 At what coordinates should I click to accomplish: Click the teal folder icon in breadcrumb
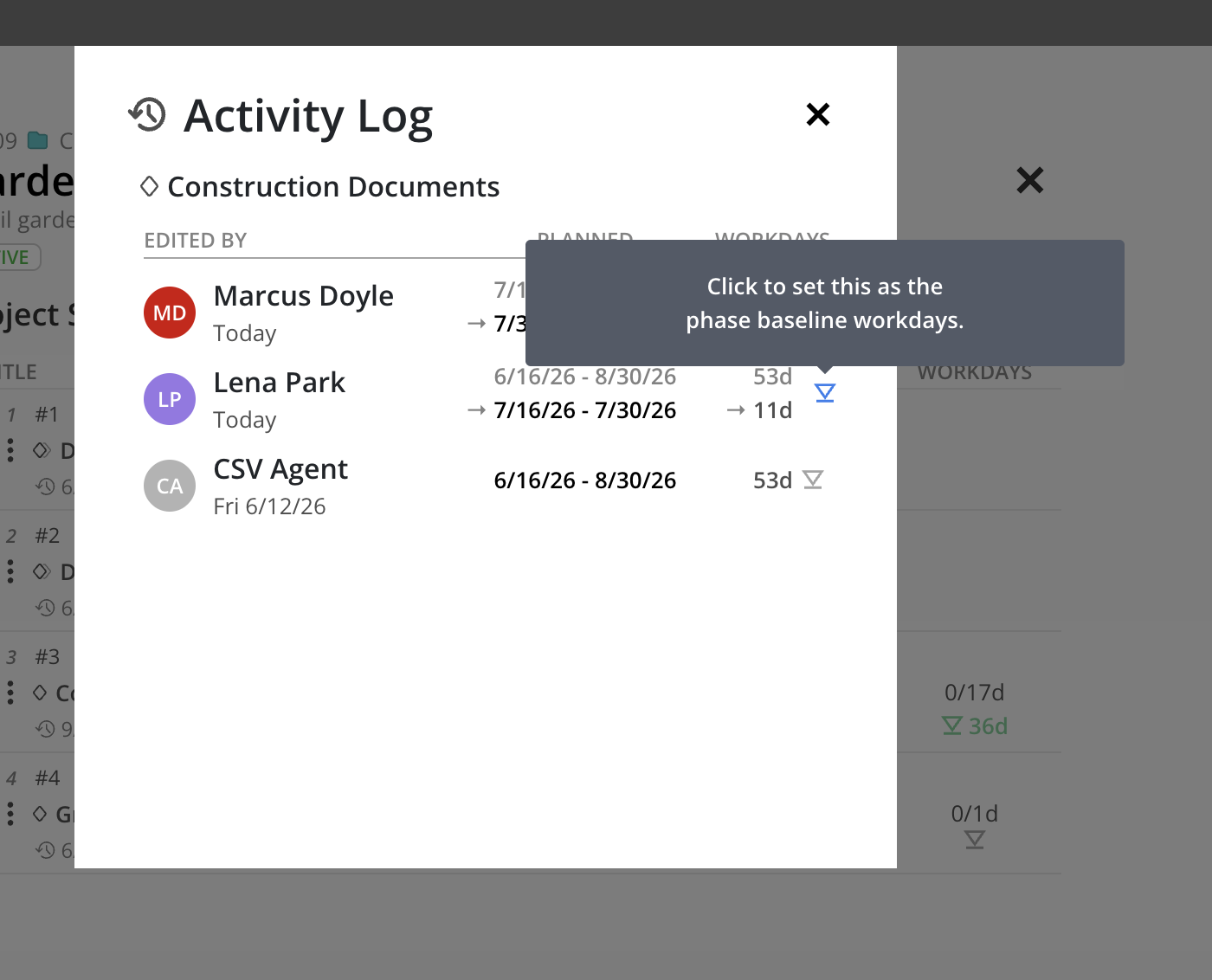click(x=38, y=140)
